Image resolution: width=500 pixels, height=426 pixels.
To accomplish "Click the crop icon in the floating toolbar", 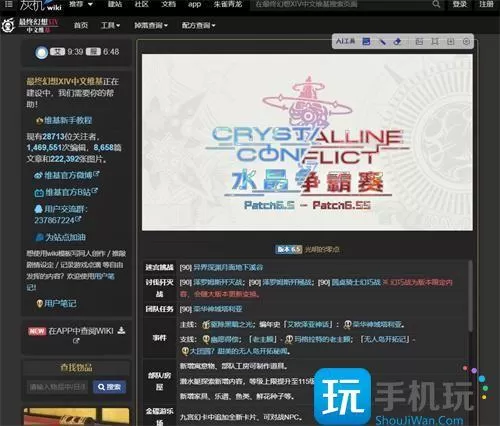I will [435, 42].
